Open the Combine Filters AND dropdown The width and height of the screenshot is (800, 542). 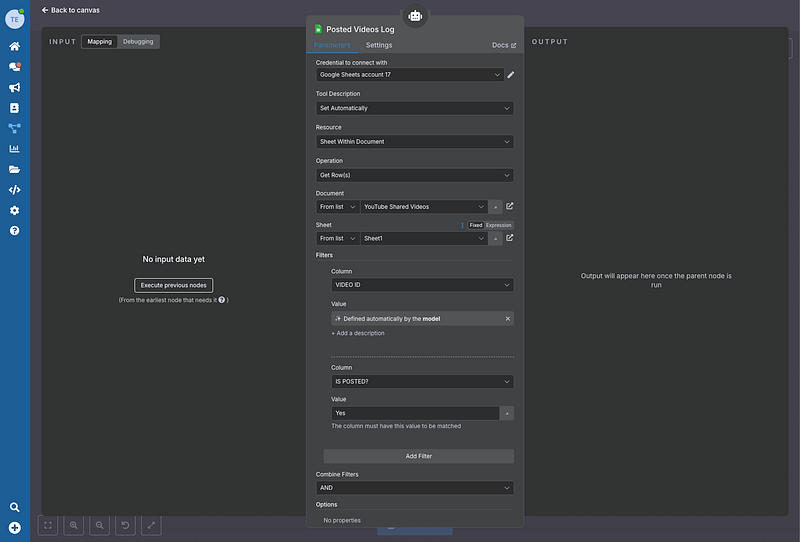pos(414,488)
